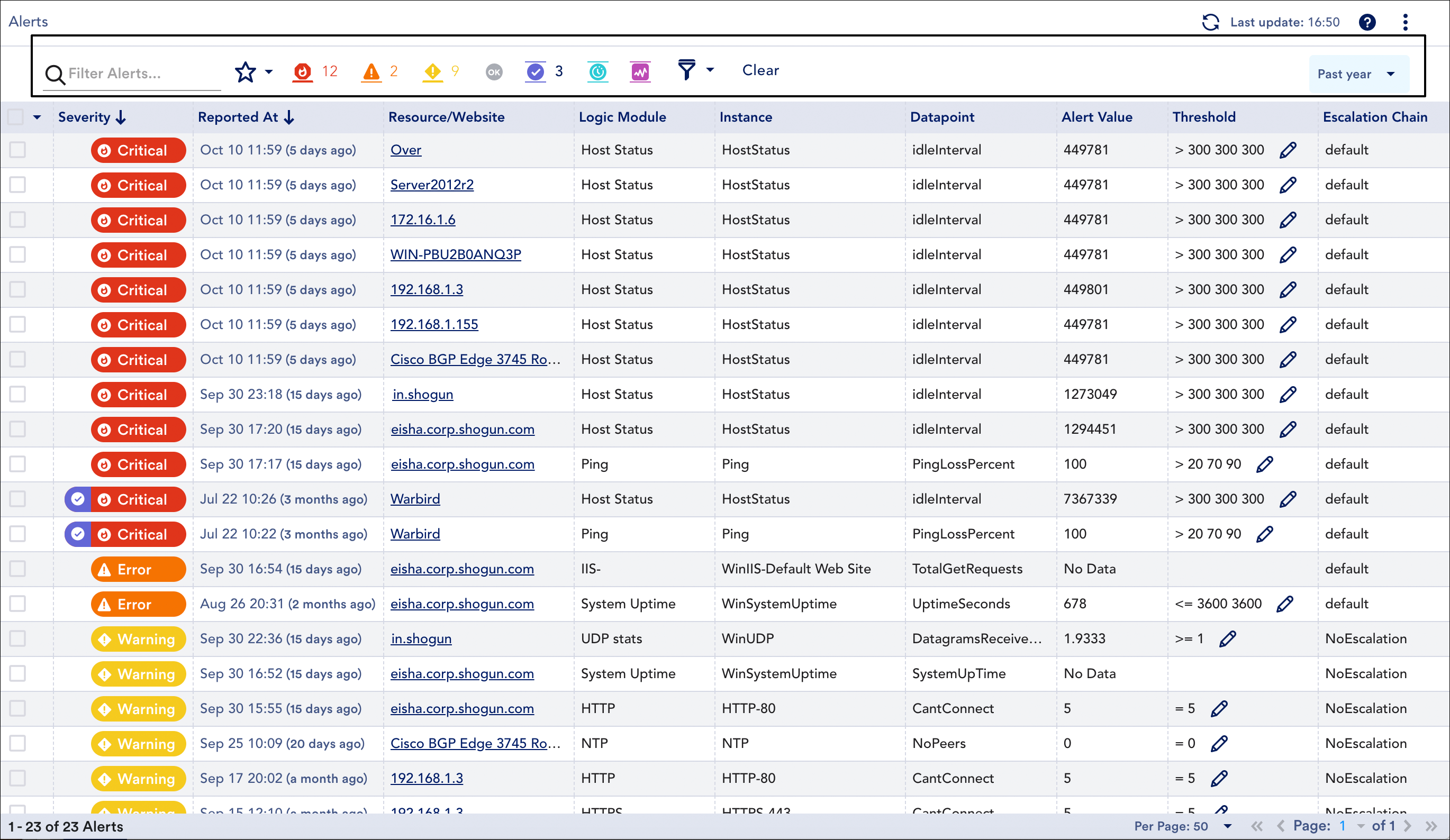Image resolution: width=1450 pixels, height=840 pixels.
Task: Sort by Severity column arrow
Action: point(121,117)
